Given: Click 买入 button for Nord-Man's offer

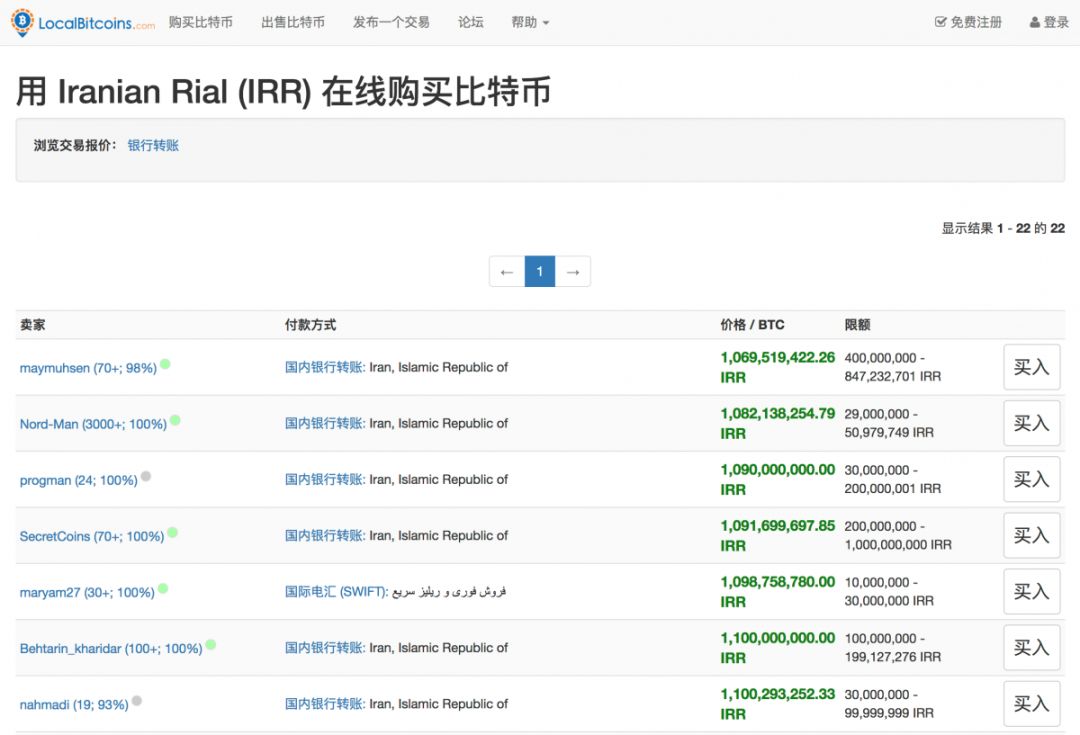Looking at the screenshot, I should [x=1031, y=423].
